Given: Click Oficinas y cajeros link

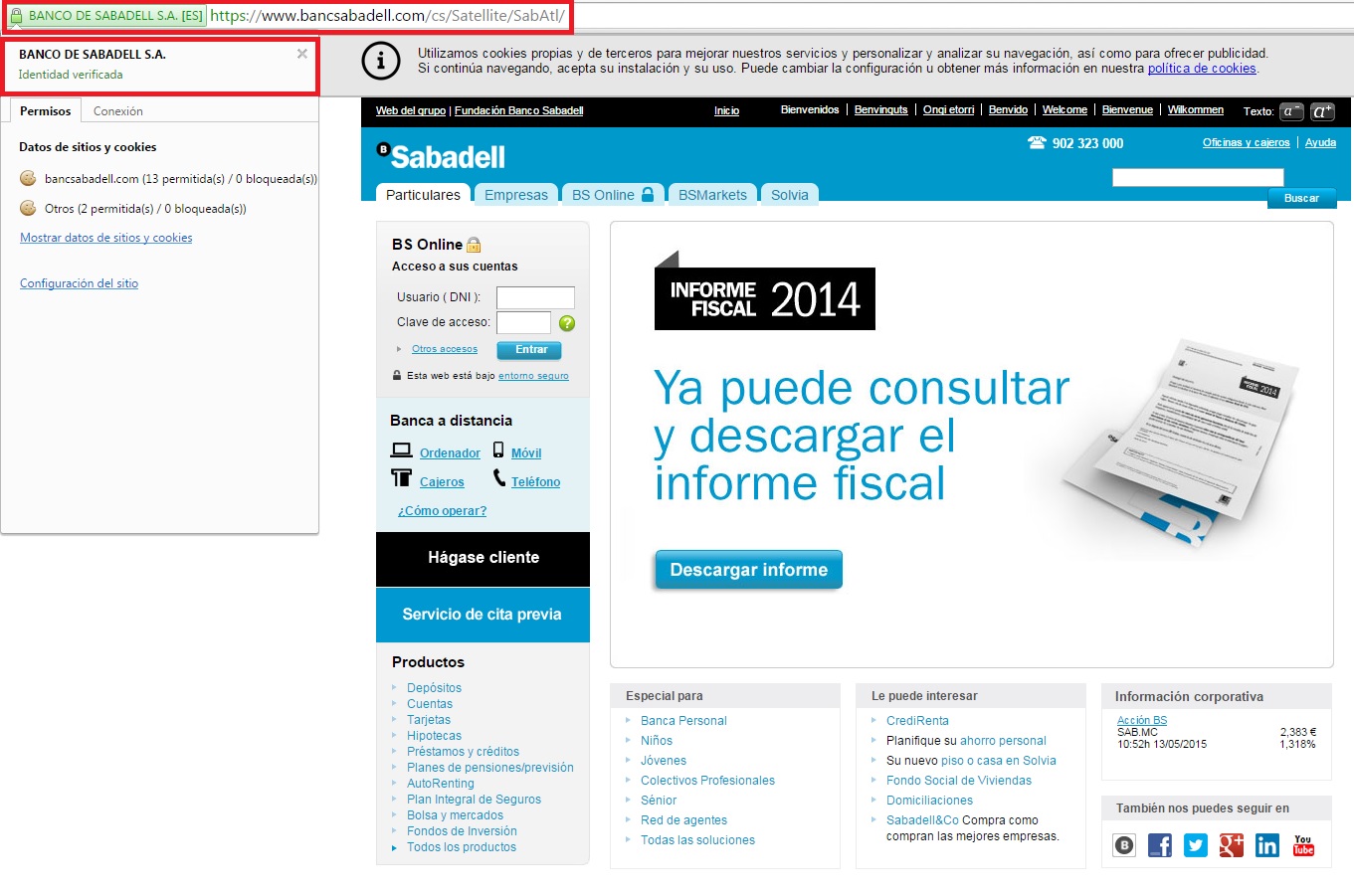Looking at the screenshot, I should pos(1246,142).
